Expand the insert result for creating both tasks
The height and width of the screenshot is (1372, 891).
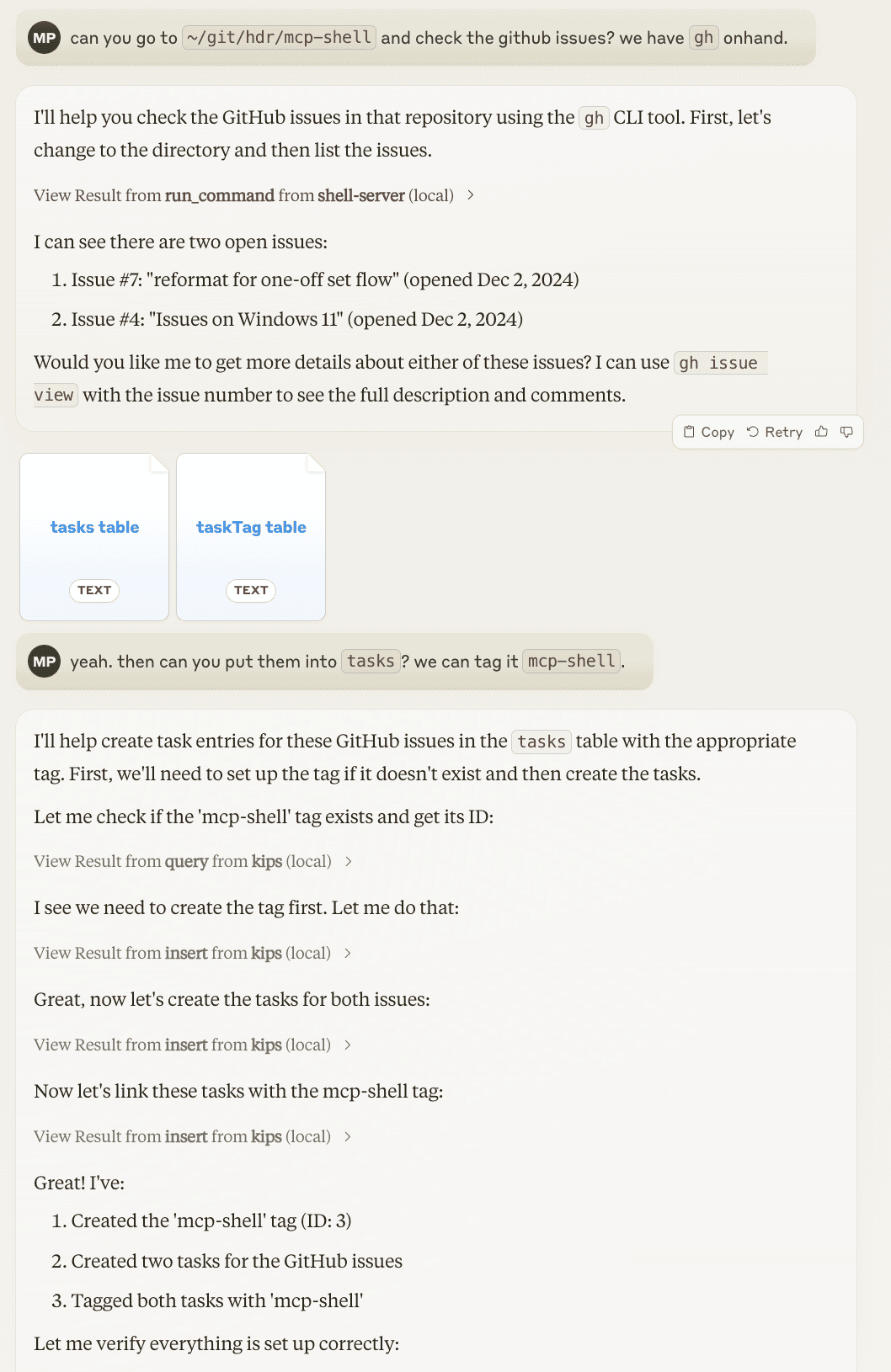tap(192, 1045)
